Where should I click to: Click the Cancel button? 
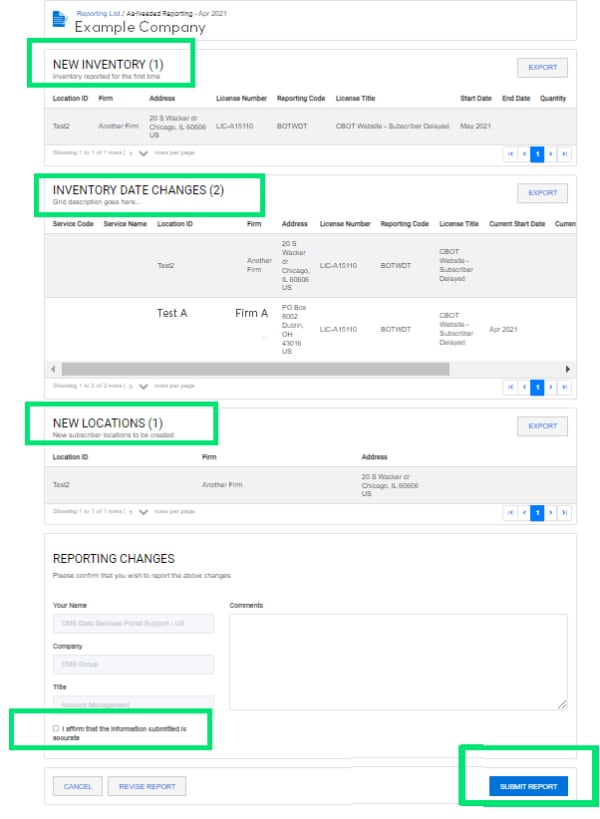click(77, 787)
